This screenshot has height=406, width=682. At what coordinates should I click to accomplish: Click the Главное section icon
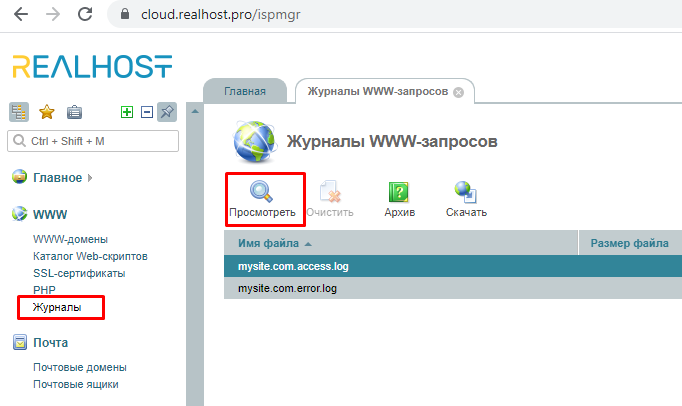point(19,177)
